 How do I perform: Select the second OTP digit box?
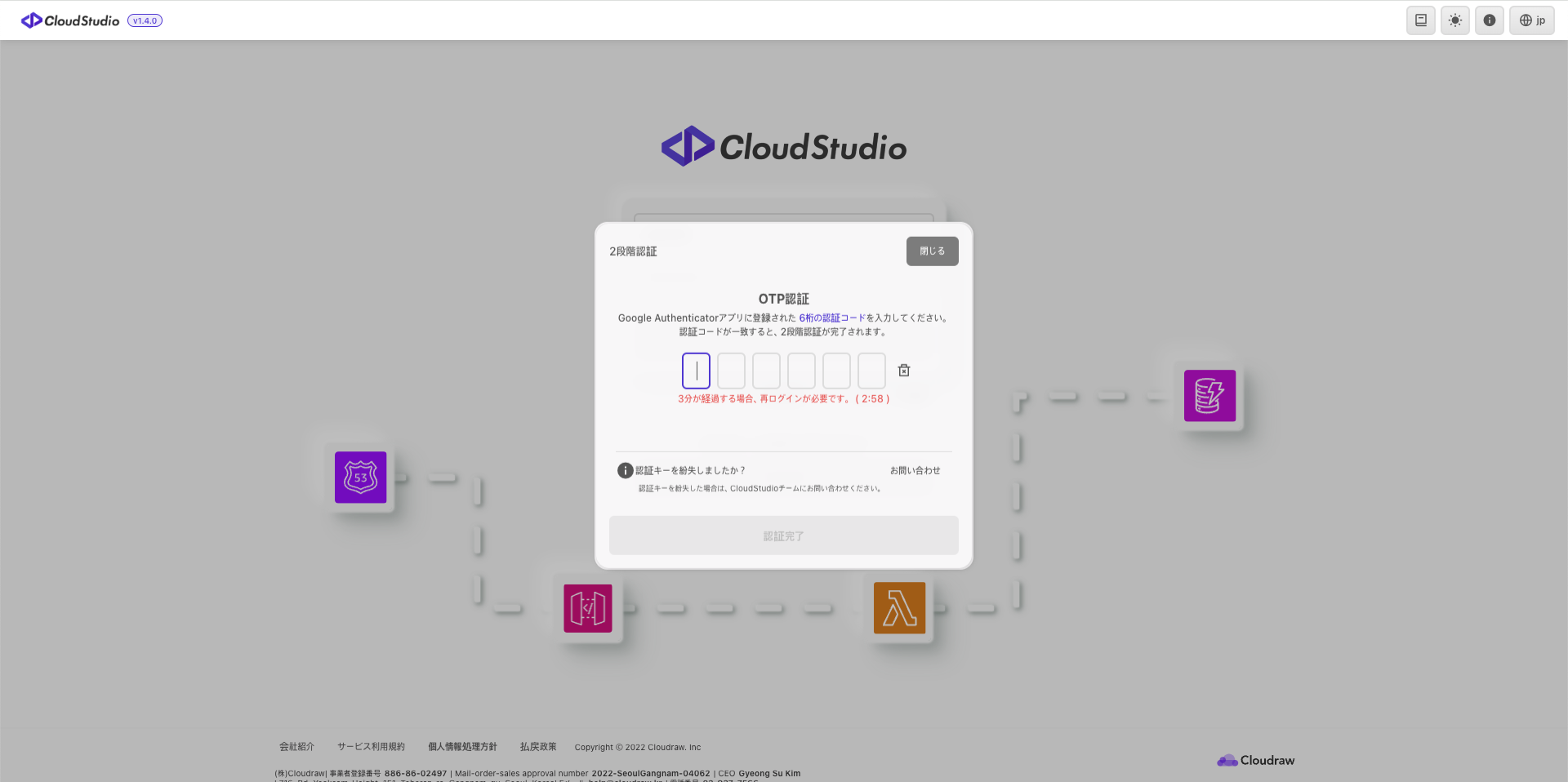tap(731, 371)
